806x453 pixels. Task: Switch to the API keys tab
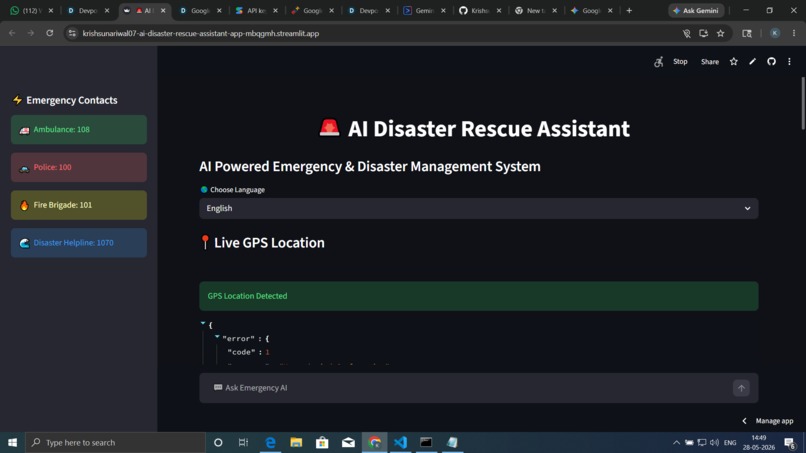255,10
